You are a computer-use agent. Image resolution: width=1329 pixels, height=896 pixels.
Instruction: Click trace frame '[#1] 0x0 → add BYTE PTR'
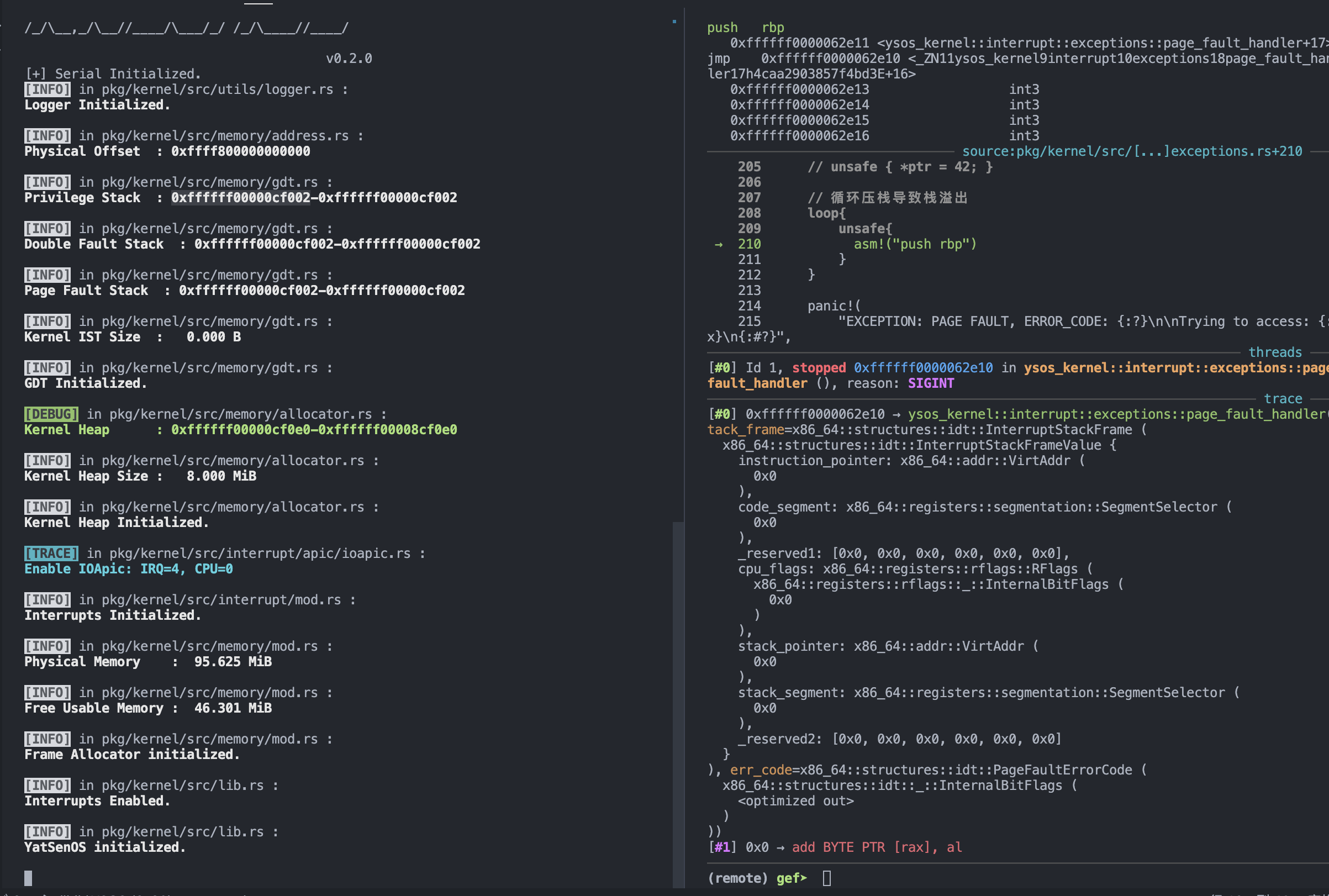tap(835, 847)
